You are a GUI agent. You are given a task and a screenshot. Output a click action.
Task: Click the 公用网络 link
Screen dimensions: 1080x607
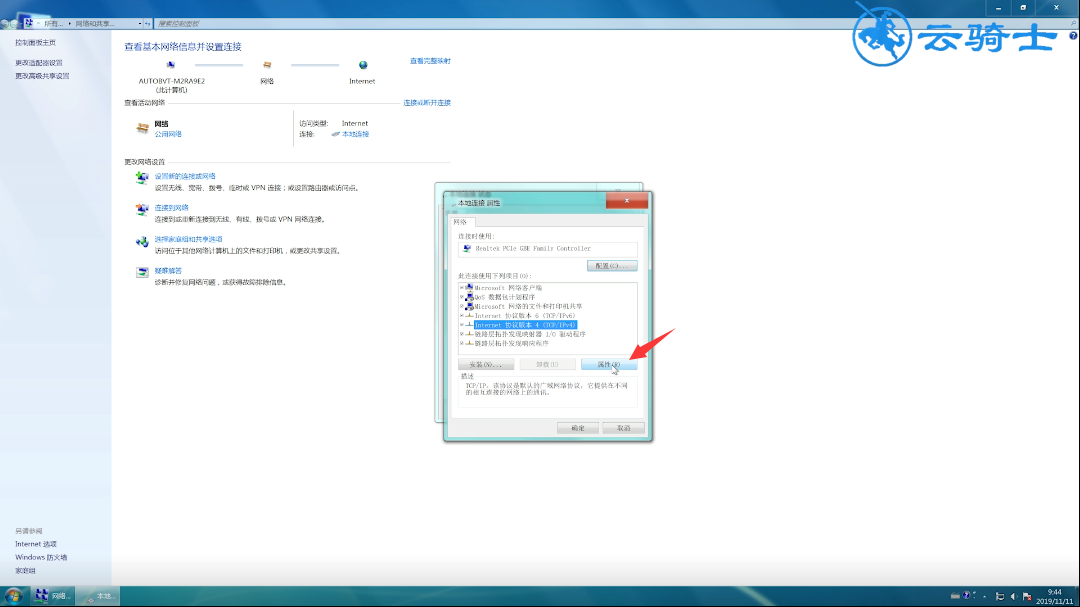click(x=168, y=134)
